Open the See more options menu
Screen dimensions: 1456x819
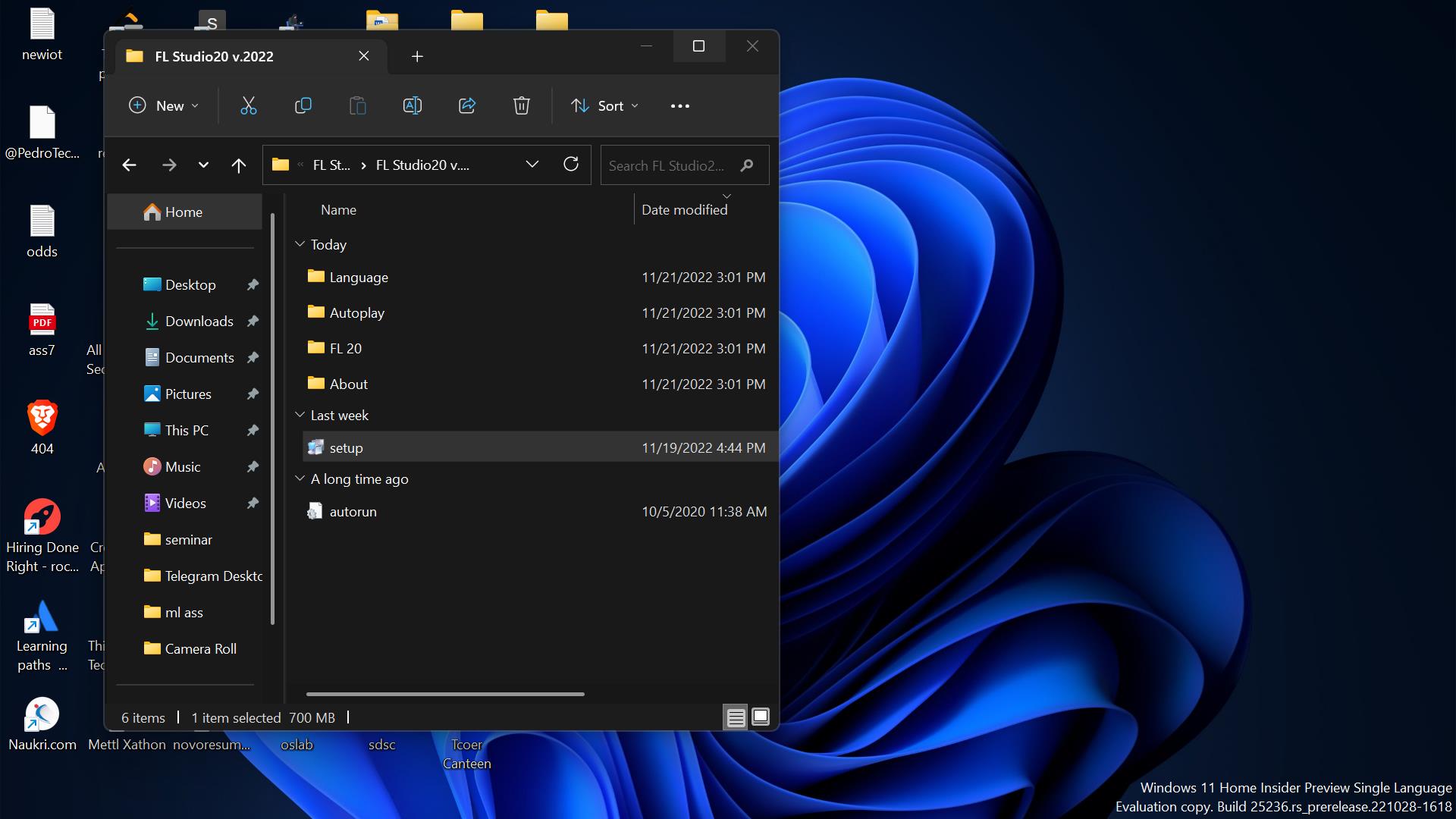click(x=679, y=106)
